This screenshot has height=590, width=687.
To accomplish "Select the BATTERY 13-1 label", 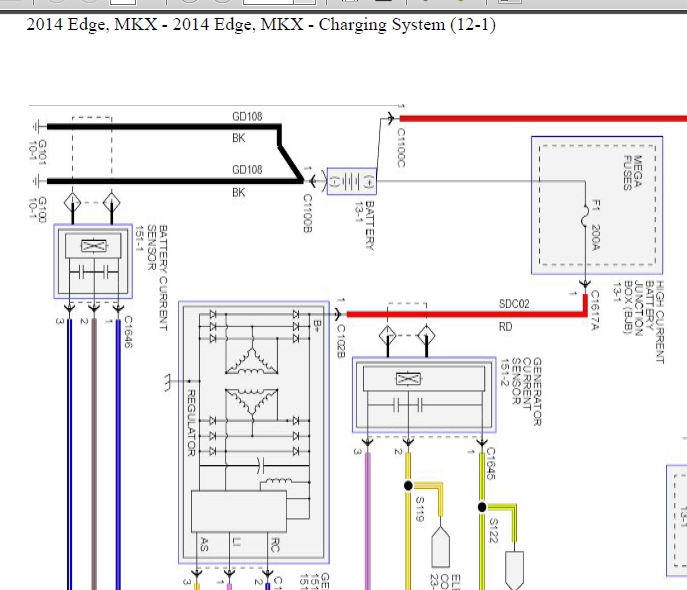I will tap(365, 226).
